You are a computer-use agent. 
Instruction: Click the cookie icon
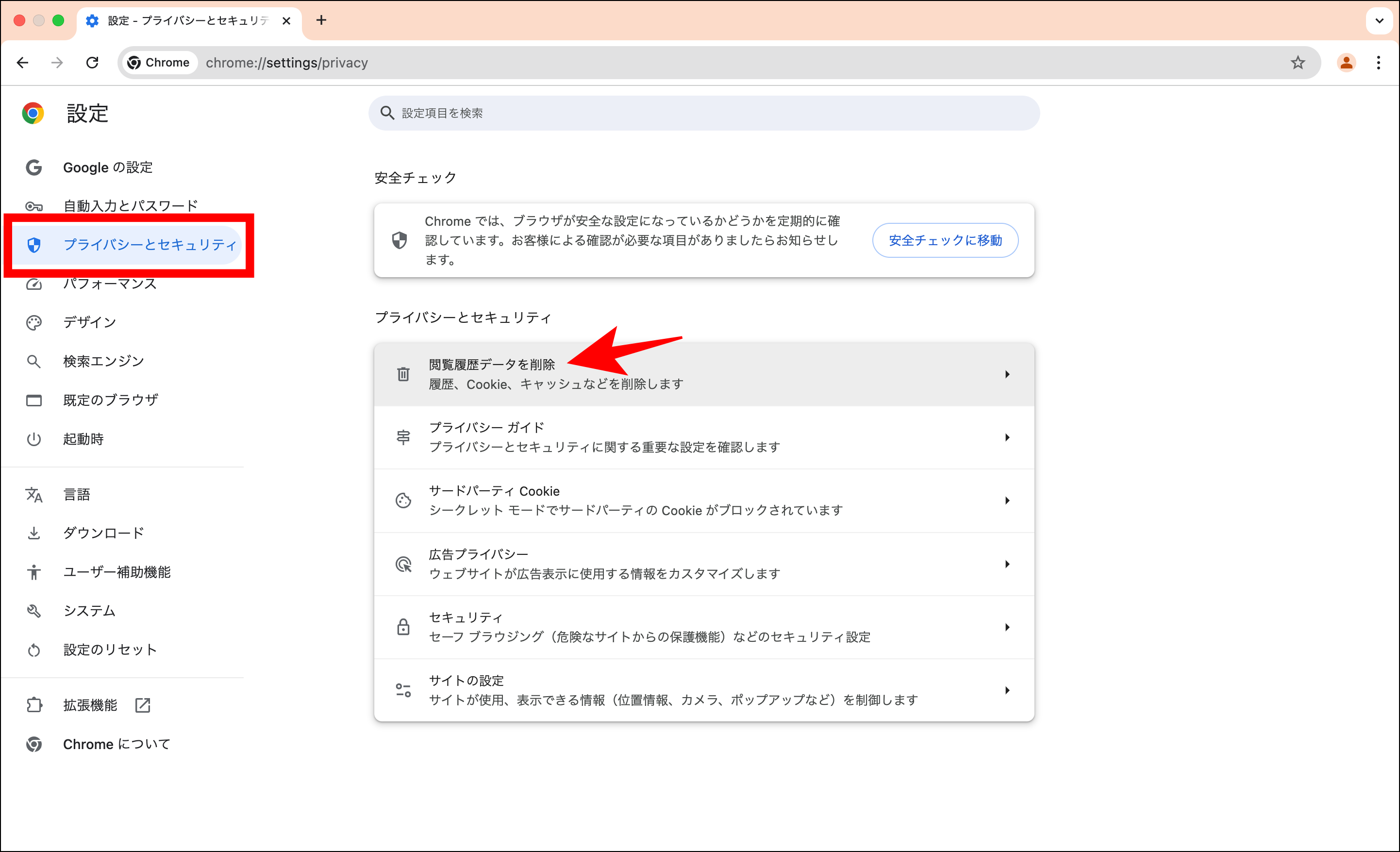403,501
